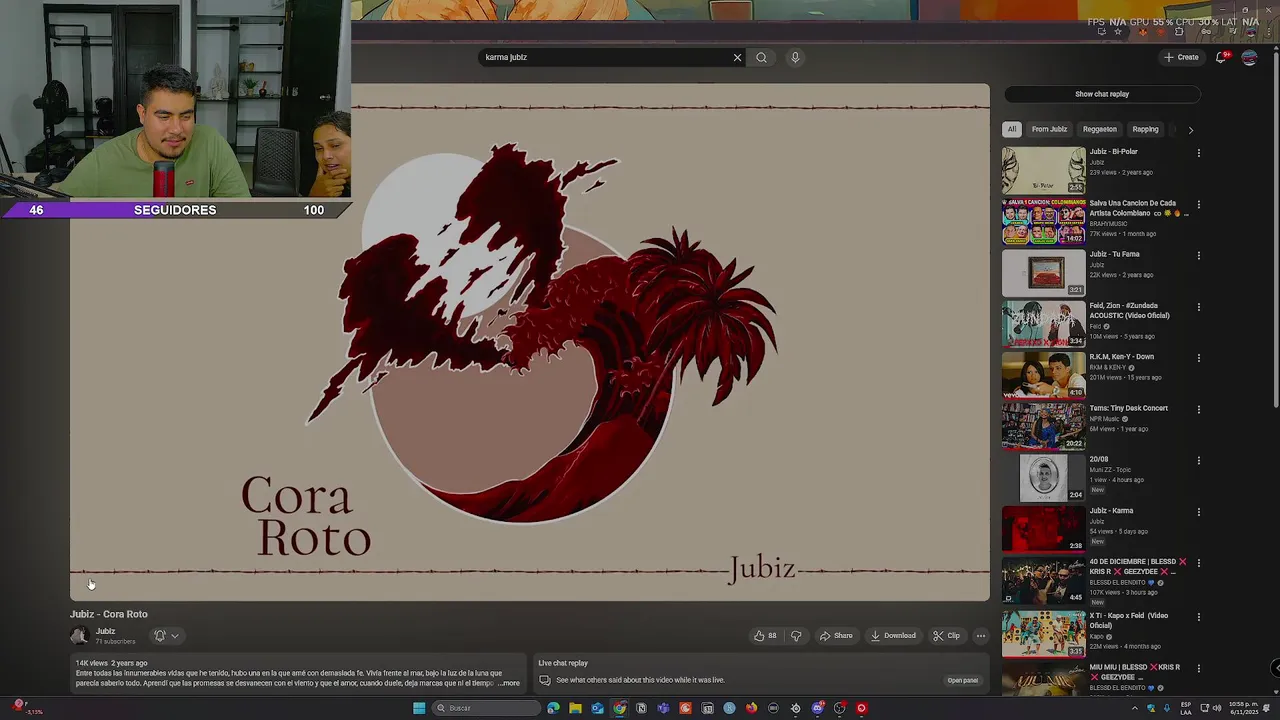Select the All filter chip
The width and height of the screenshot is (1280, 720).
pyautogui.click(x=1012, y=129)
